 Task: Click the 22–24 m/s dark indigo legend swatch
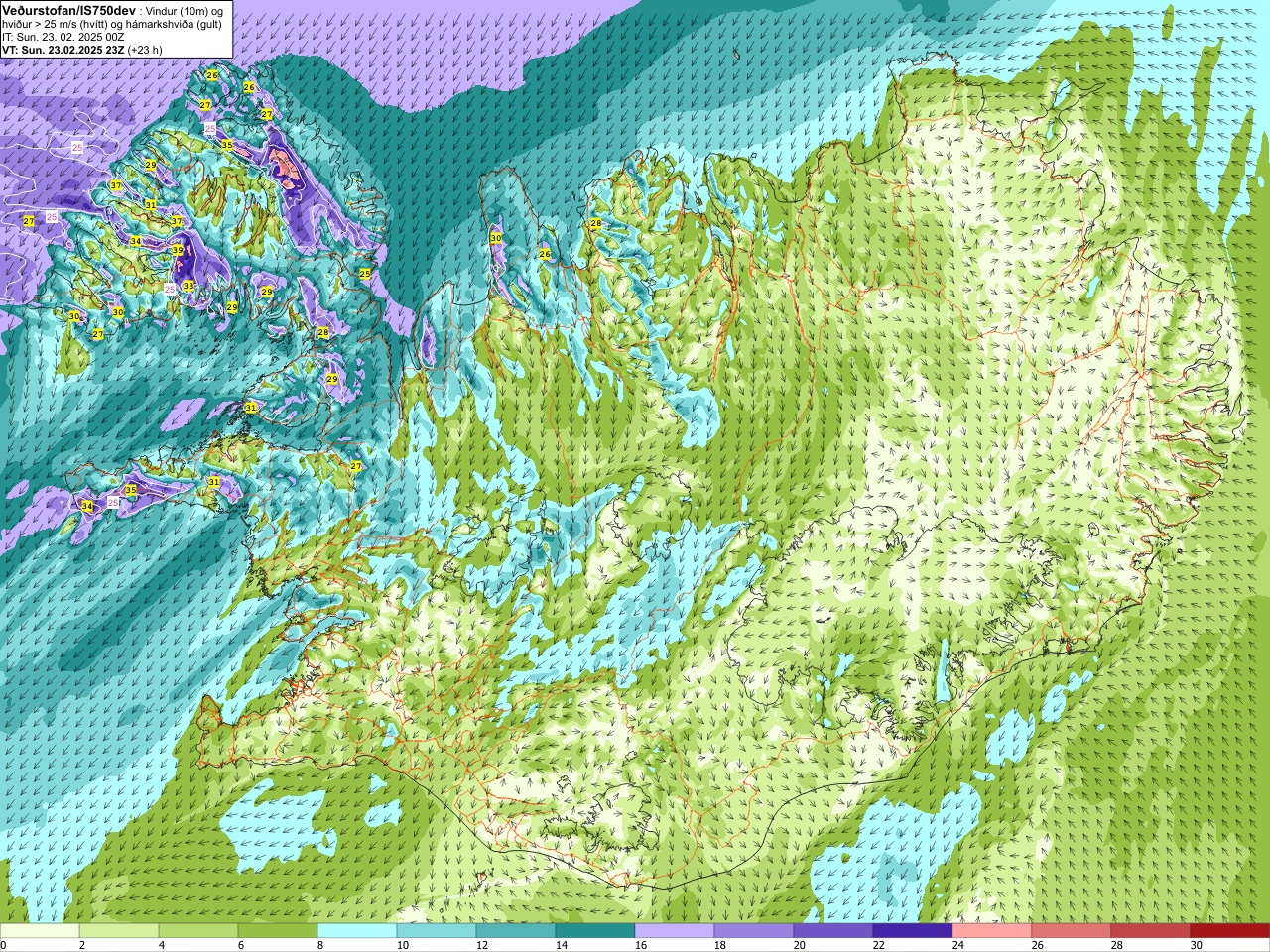(913, 930)
